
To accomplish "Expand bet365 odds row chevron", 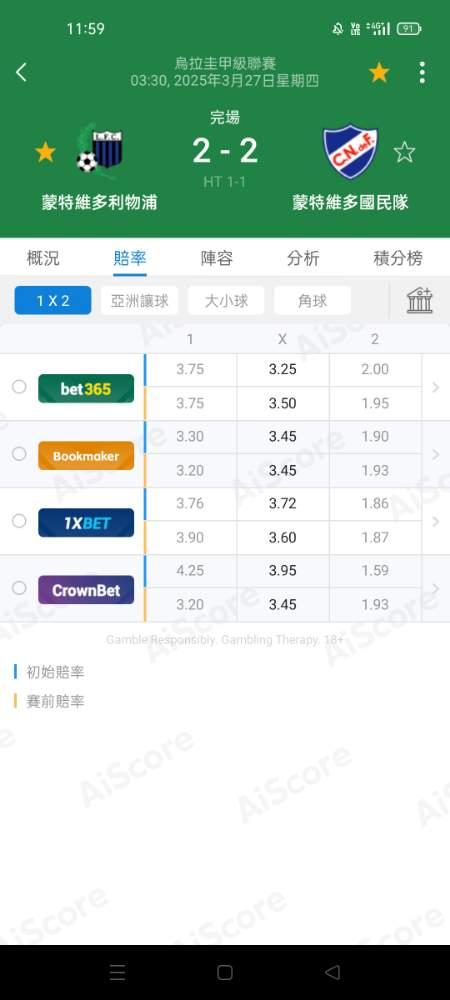I will tap(436, 387).
